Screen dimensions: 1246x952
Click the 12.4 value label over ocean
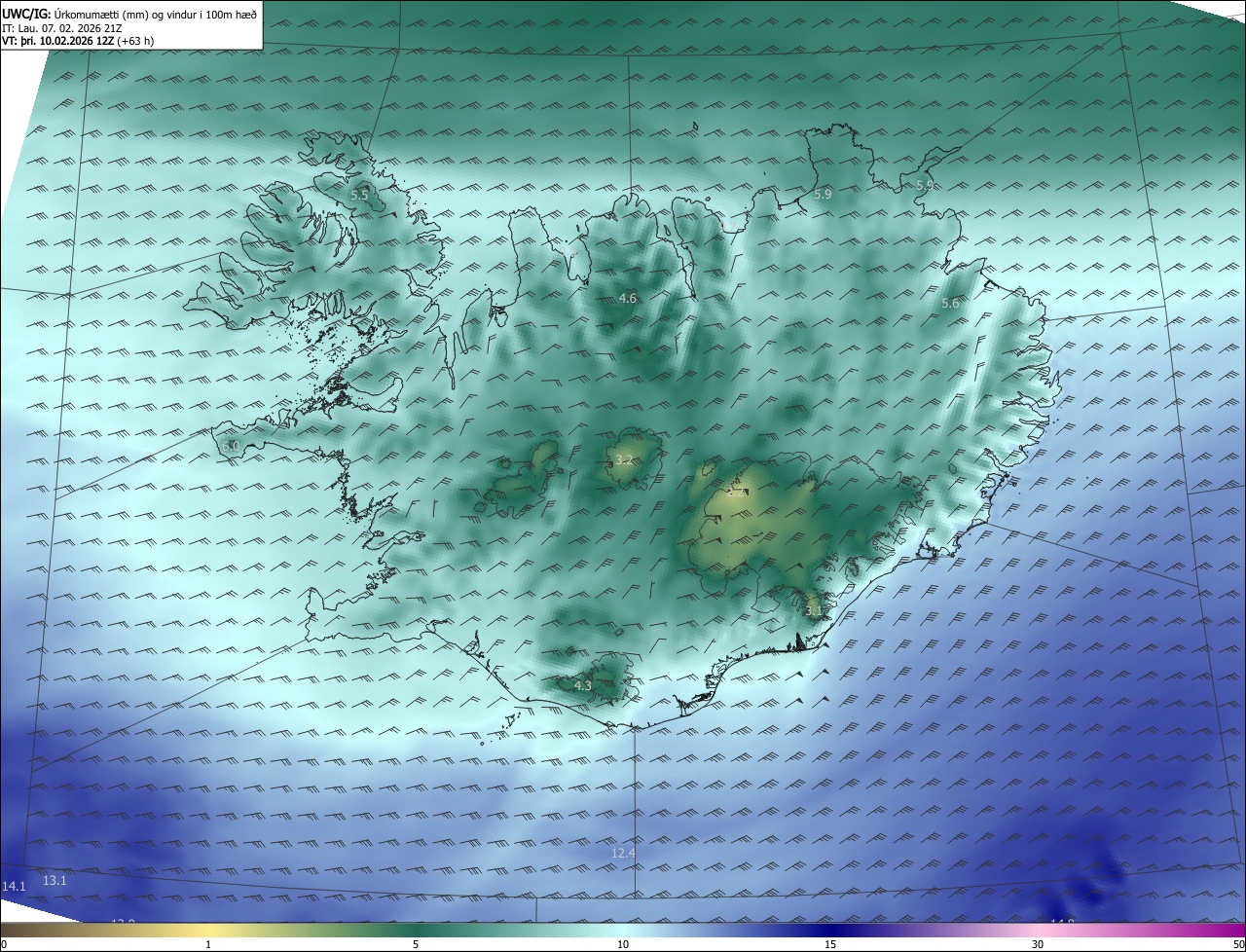[x=623, y=854]
